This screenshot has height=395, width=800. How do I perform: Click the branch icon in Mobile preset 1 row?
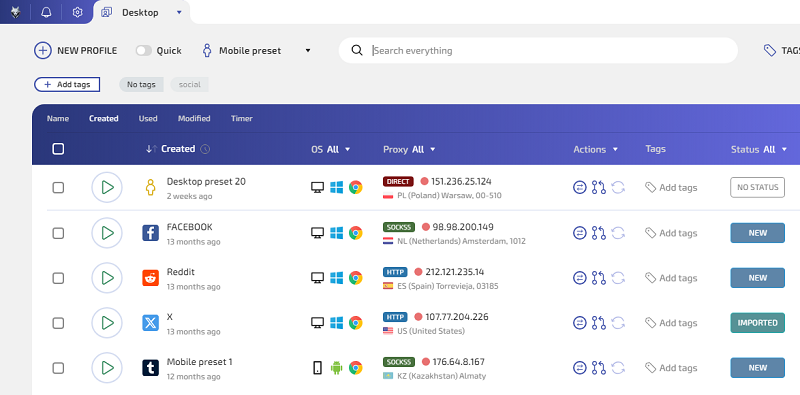pyautogui.click(x=598, y=368)
